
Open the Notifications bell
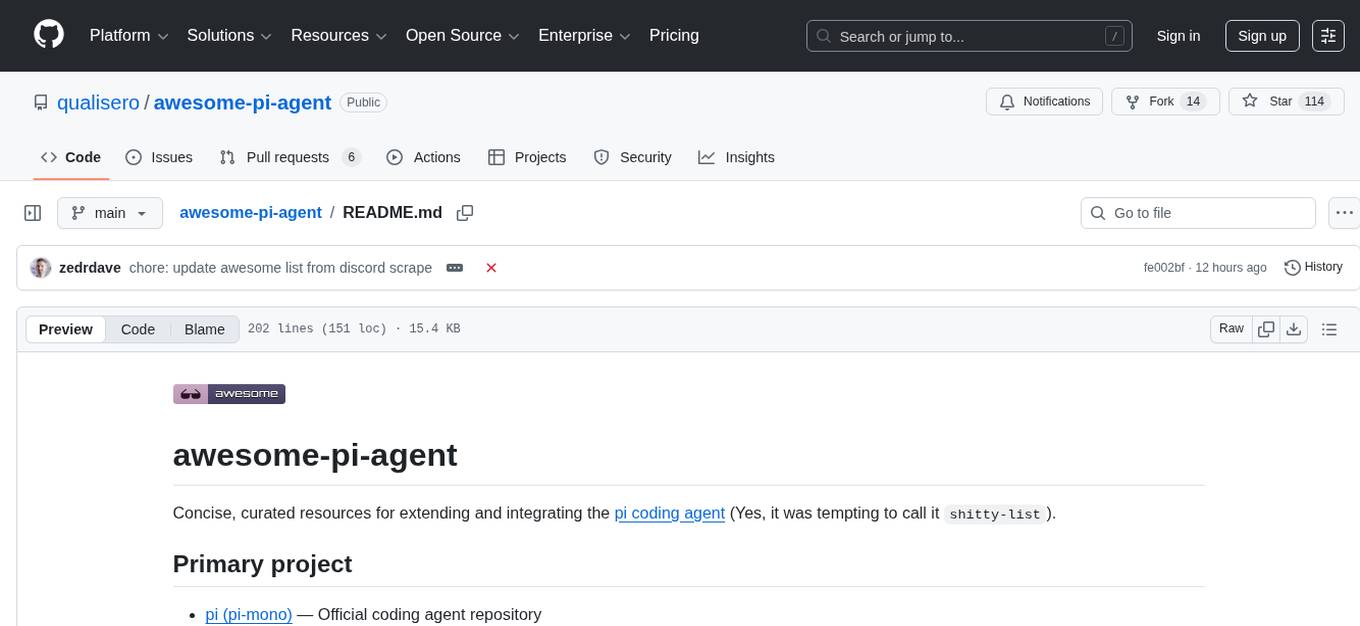coord(1044,101)
